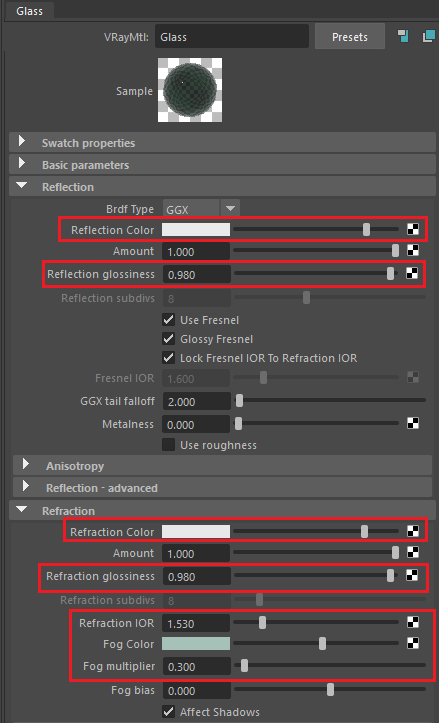Click the Sample material preview thumbnail
This screenshot has height=723, width=439.
[x=190, y=90]
